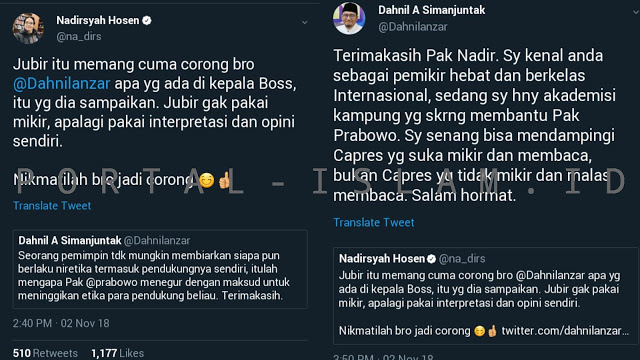
Task: Click Translate Tweet under Nadirsyah's tweet
Action: [x=52, y=206]
